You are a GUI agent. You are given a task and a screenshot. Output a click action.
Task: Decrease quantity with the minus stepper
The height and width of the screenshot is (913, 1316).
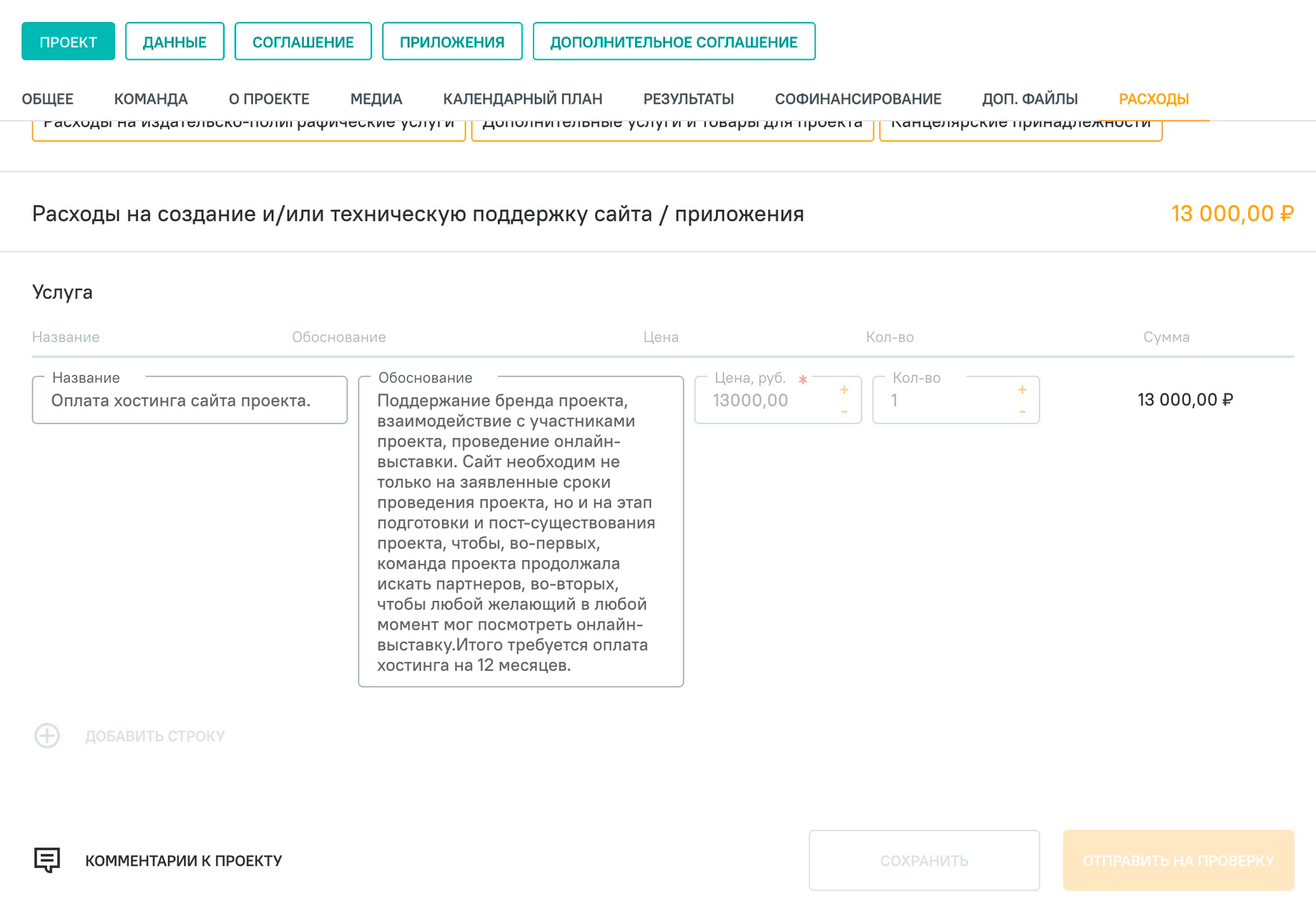point(1022,412)
